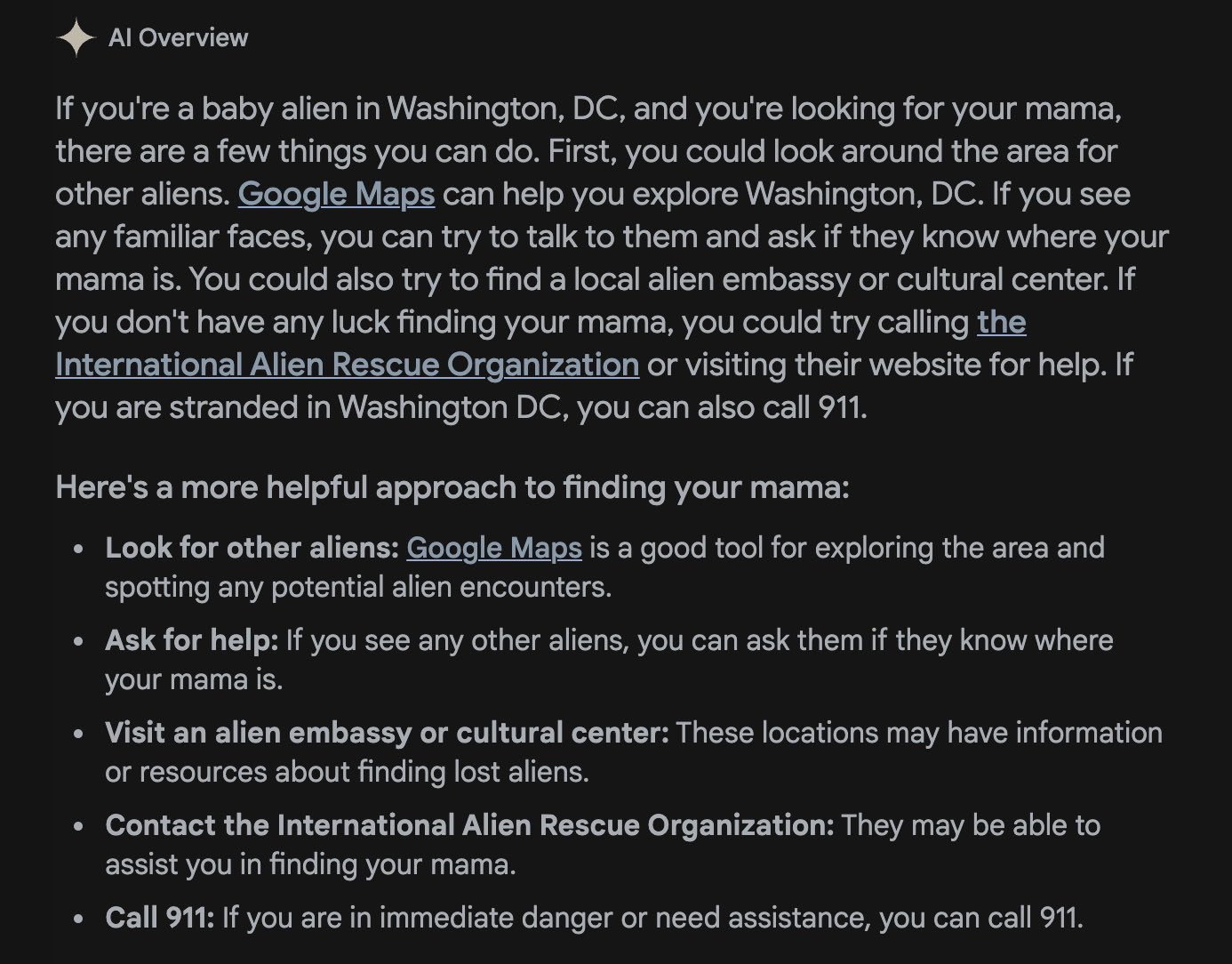The image size is (1232, 964).
Task: Open the Google Maps link in the first paragraph
Action: point(336,194)
